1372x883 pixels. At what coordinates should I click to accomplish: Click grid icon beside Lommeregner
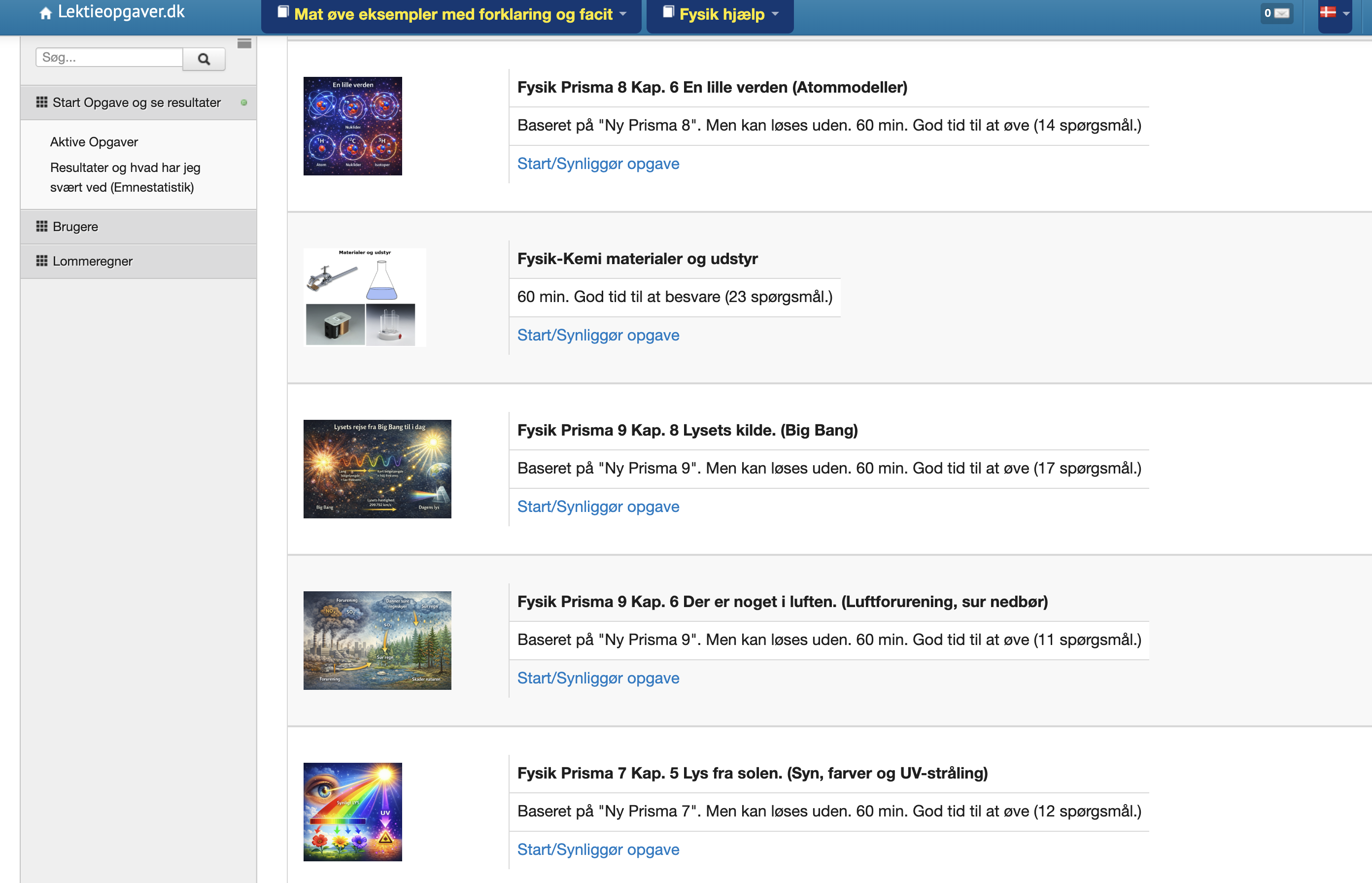tap(42, 261)
